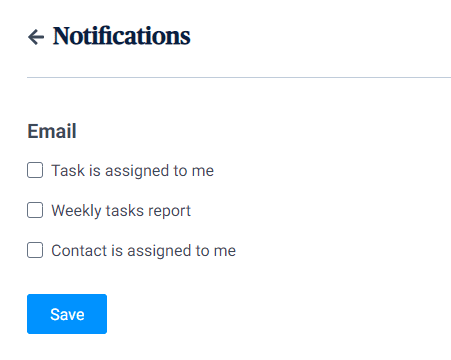
Task: Toggle email alerts for assigned contacts
Action: click(x=35, y=250)
